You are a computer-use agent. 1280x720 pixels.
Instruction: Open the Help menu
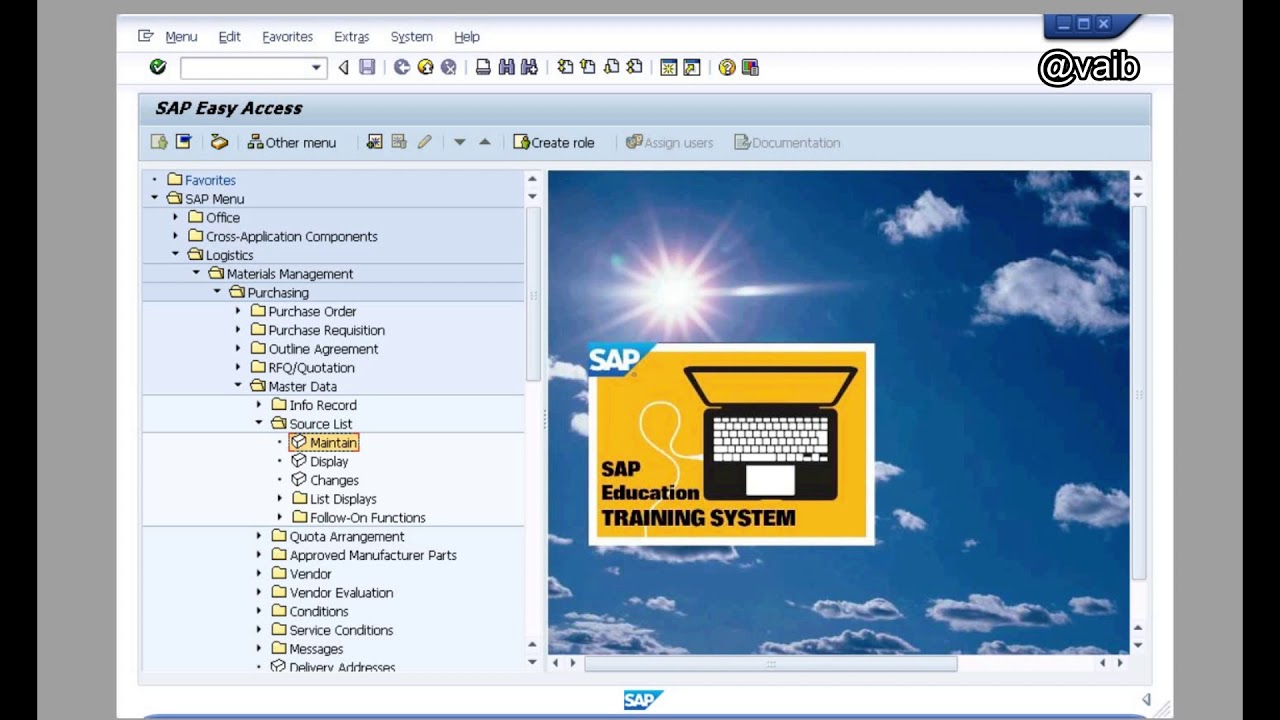(x=467, y=36)
